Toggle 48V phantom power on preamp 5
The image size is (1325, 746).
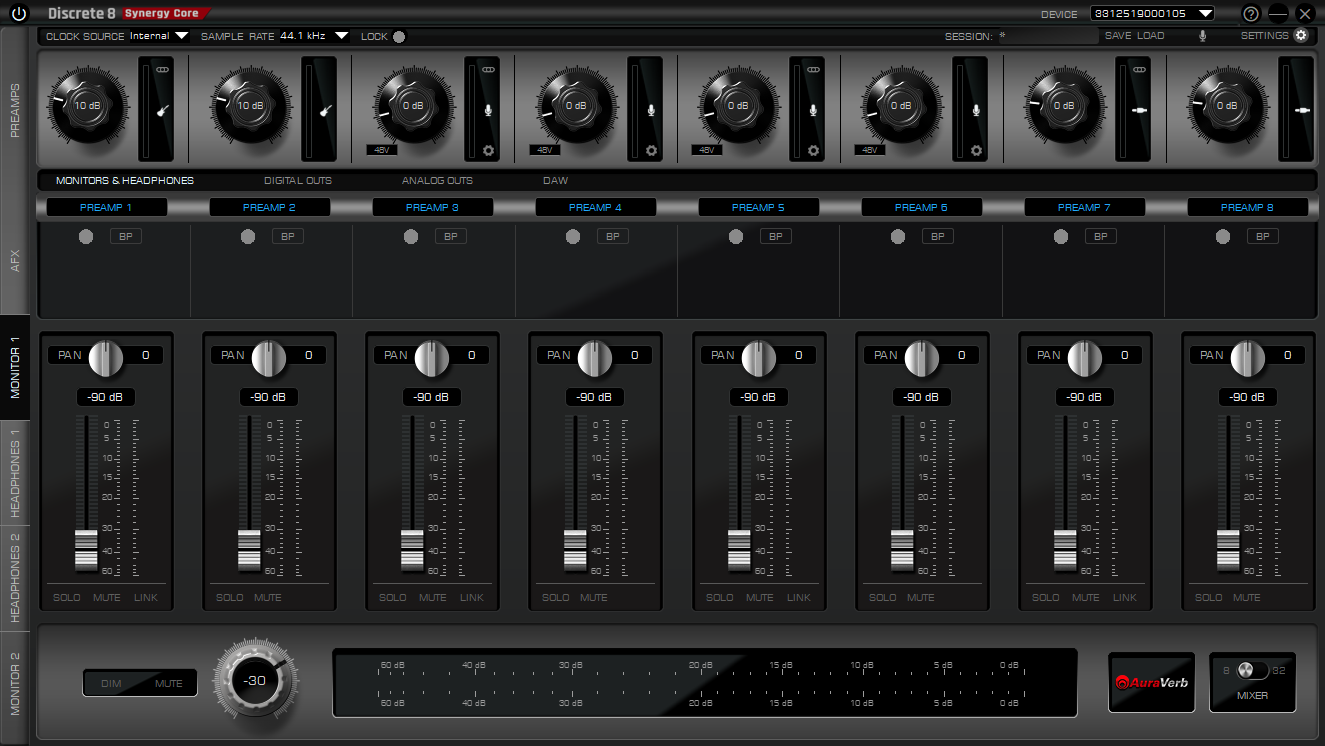pos(706,150)
